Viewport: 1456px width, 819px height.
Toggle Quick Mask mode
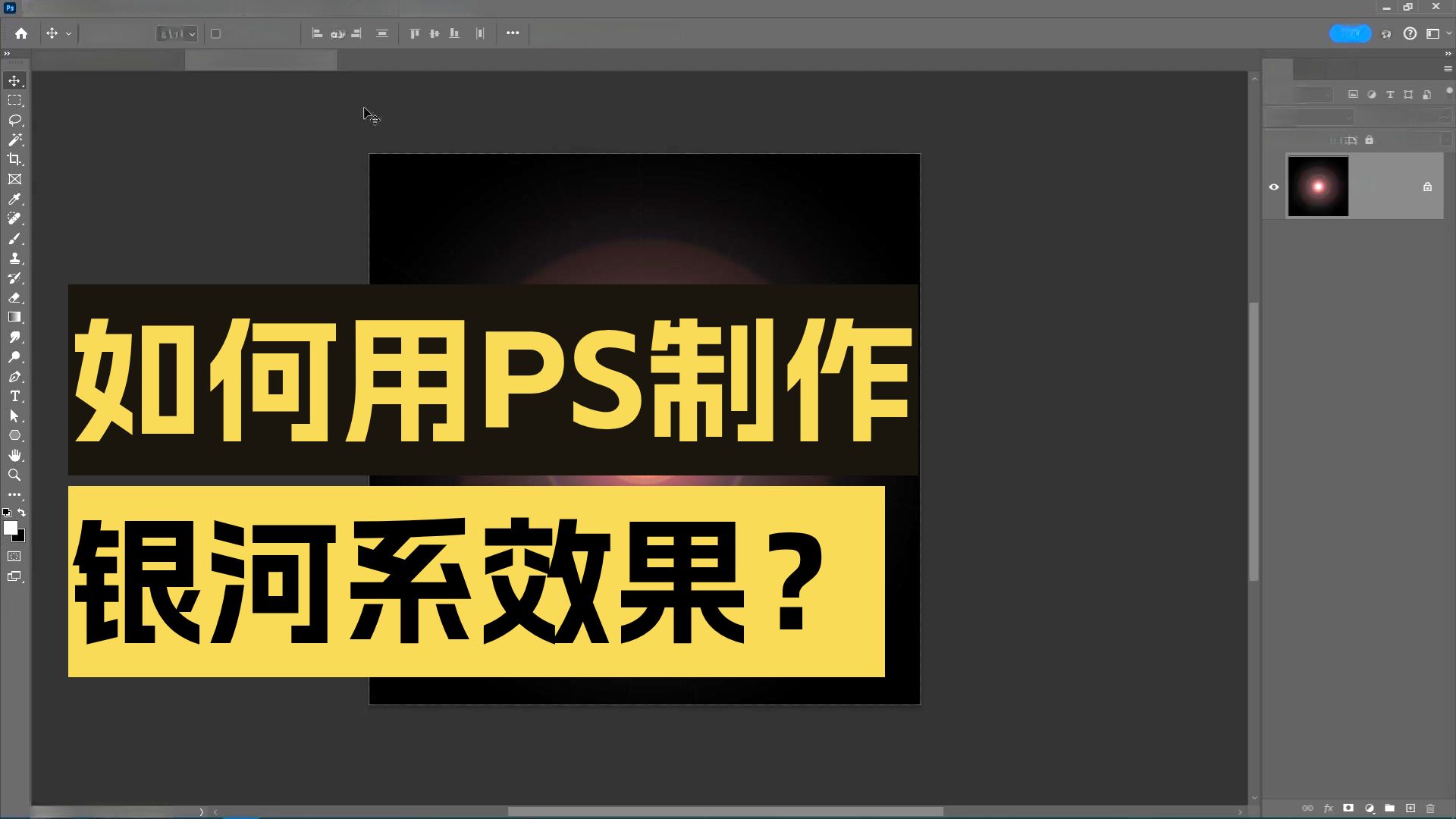point(14,557)
